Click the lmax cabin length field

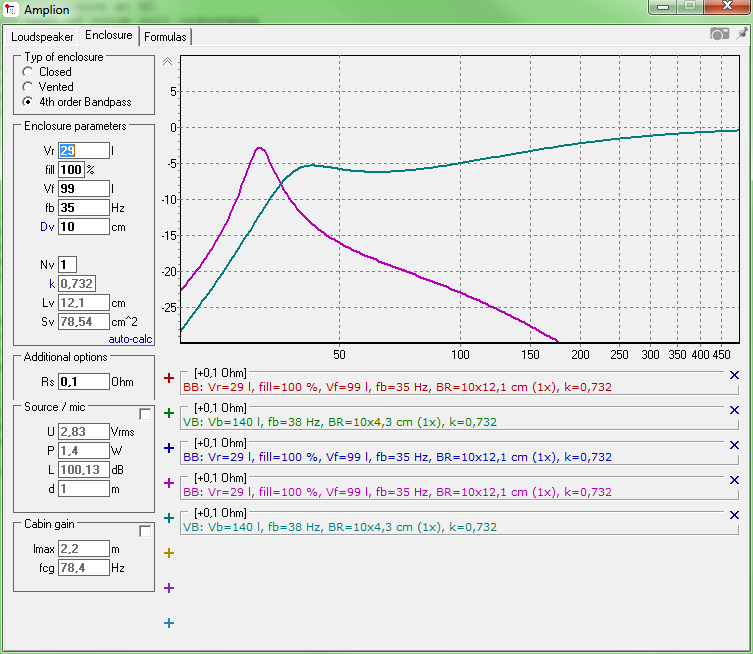click(84, 549)
